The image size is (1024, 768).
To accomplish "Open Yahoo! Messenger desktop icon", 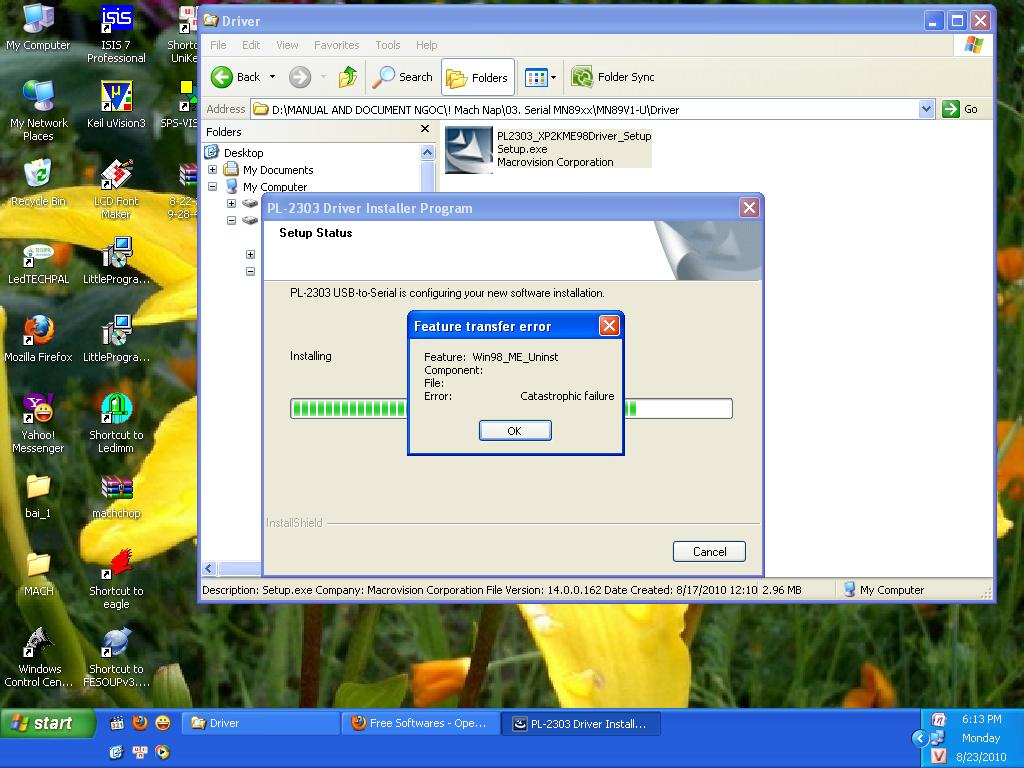I will [38, 423].
